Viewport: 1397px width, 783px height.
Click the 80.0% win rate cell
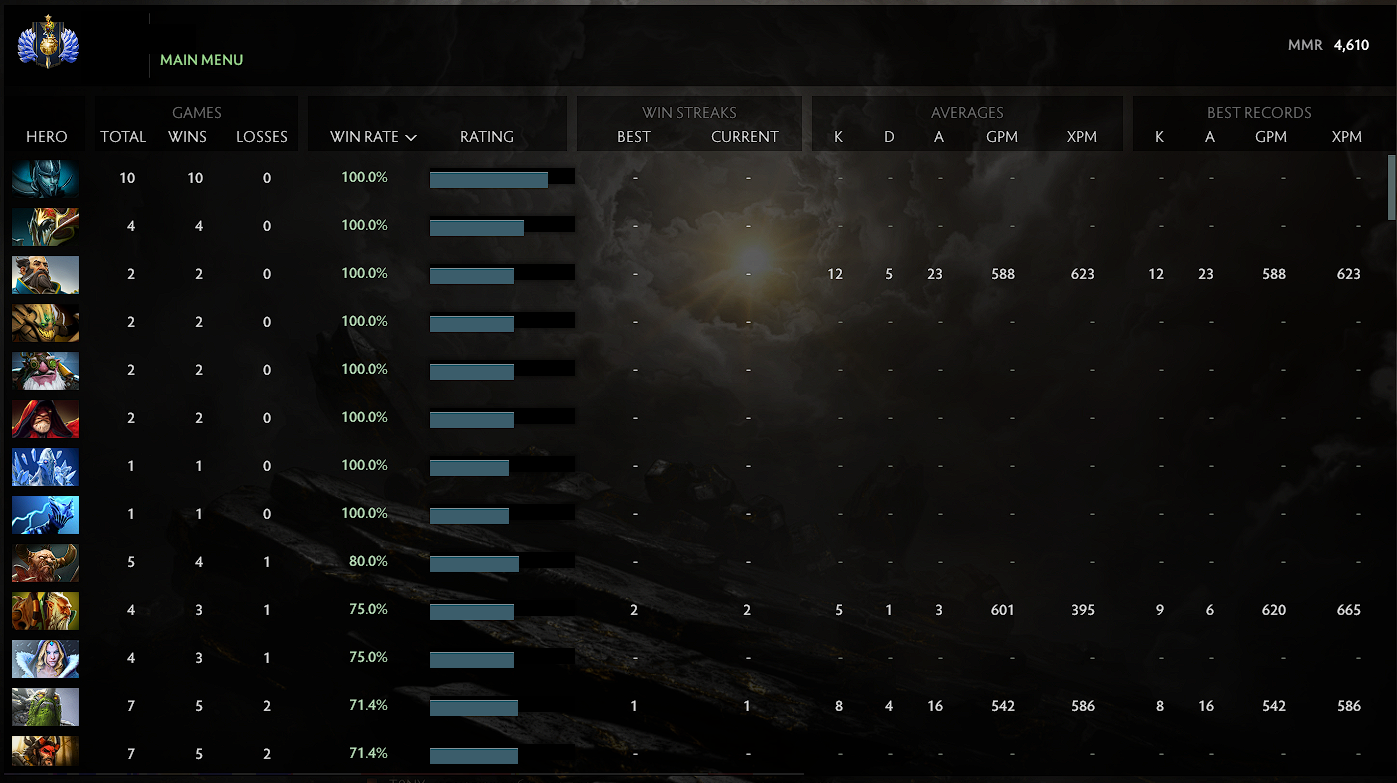(x=368, y=561)
